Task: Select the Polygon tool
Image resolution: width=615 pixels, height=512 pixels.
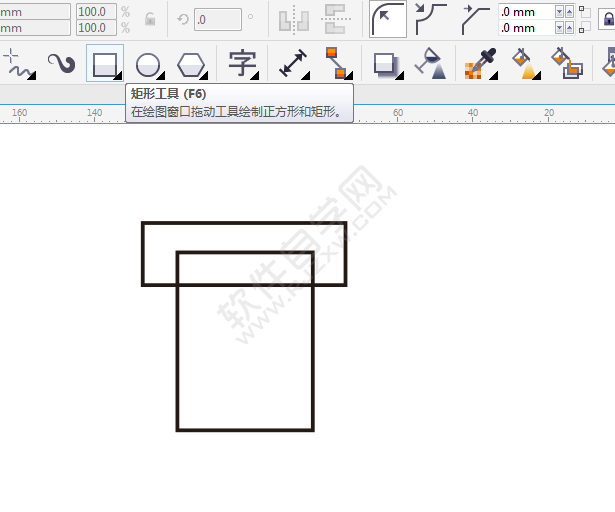Action: 191,64
